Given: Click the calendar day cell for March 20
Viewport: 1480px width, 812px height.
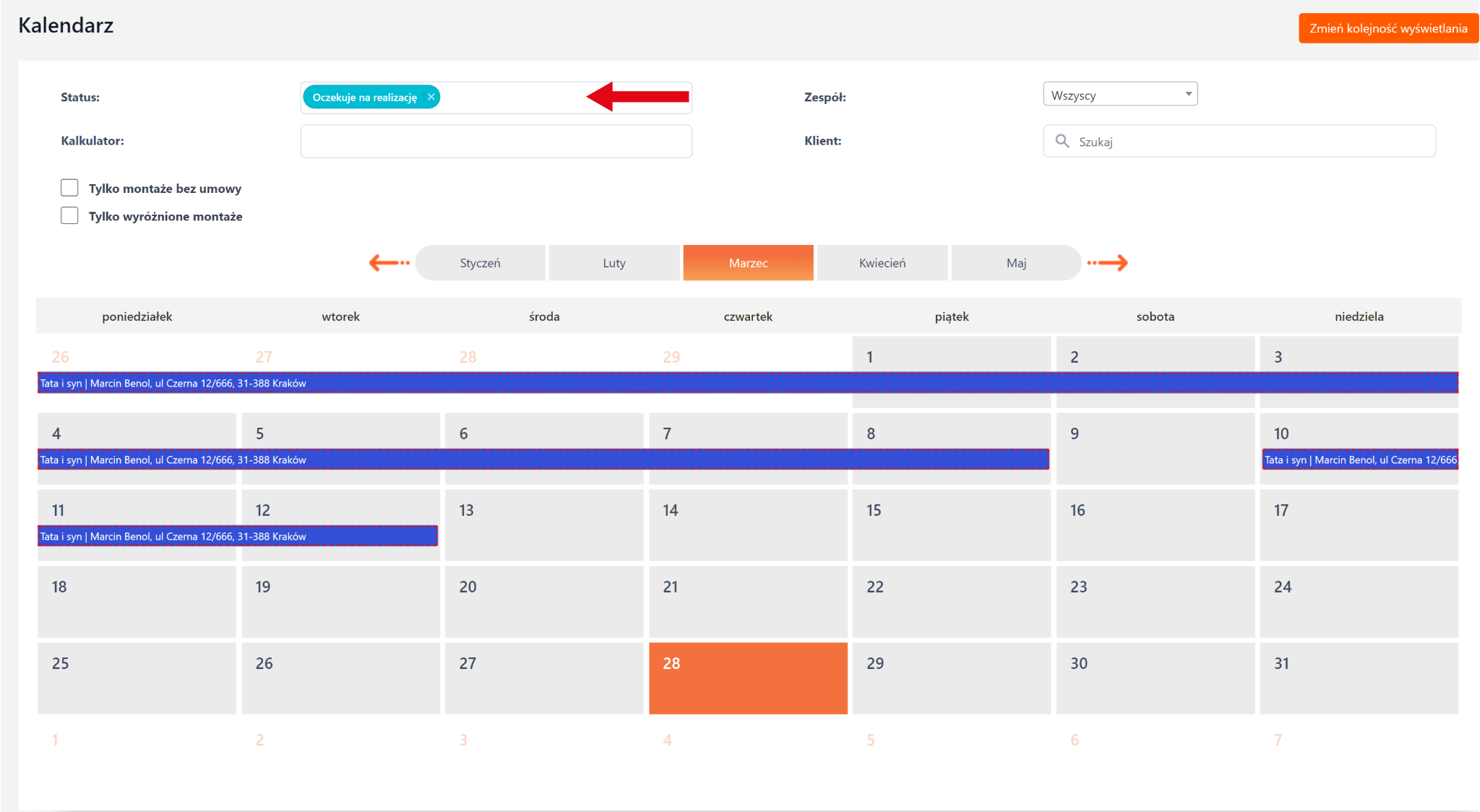Looking at the screenshot, I should tap(544, 602).
